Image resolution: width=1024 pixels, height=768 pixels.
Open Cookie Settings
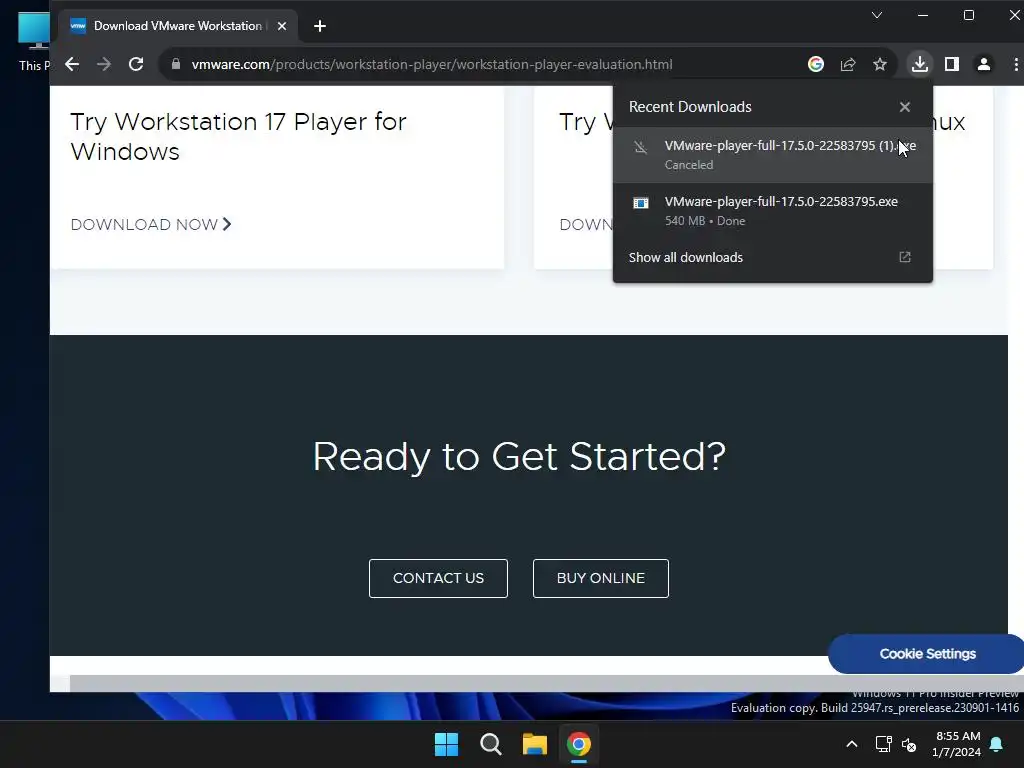click(x=927, y=654)
